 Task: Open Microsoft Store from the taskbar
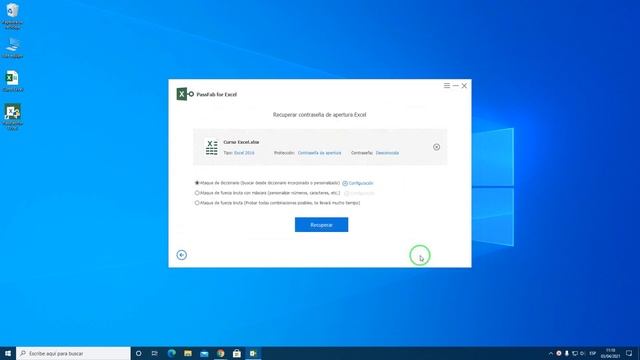237,353
